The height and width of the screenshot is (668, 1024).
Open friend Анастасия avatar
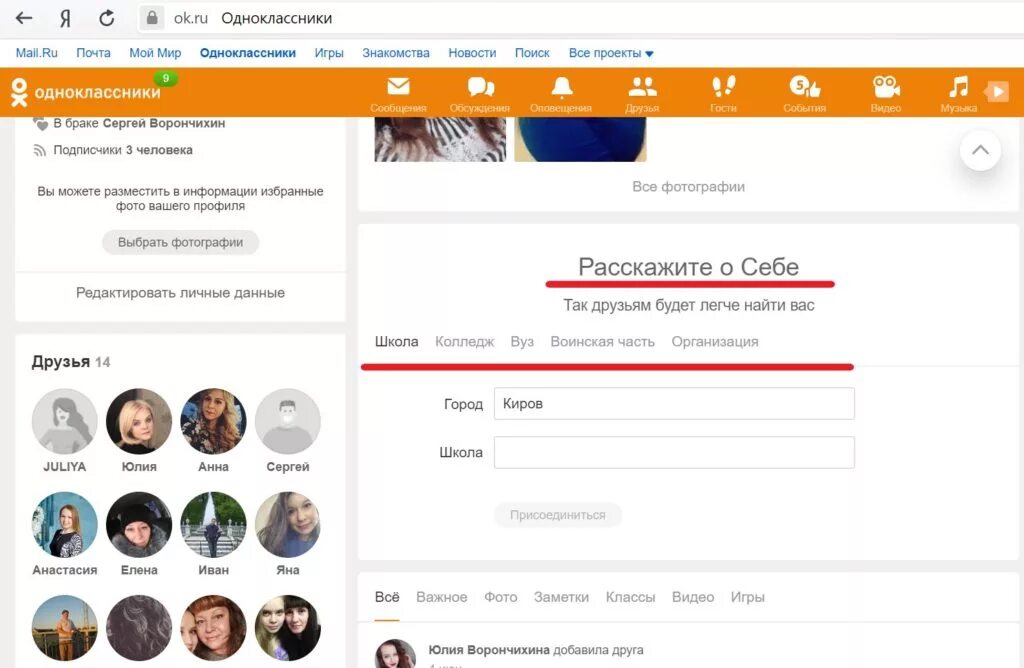tap(65, 524)
